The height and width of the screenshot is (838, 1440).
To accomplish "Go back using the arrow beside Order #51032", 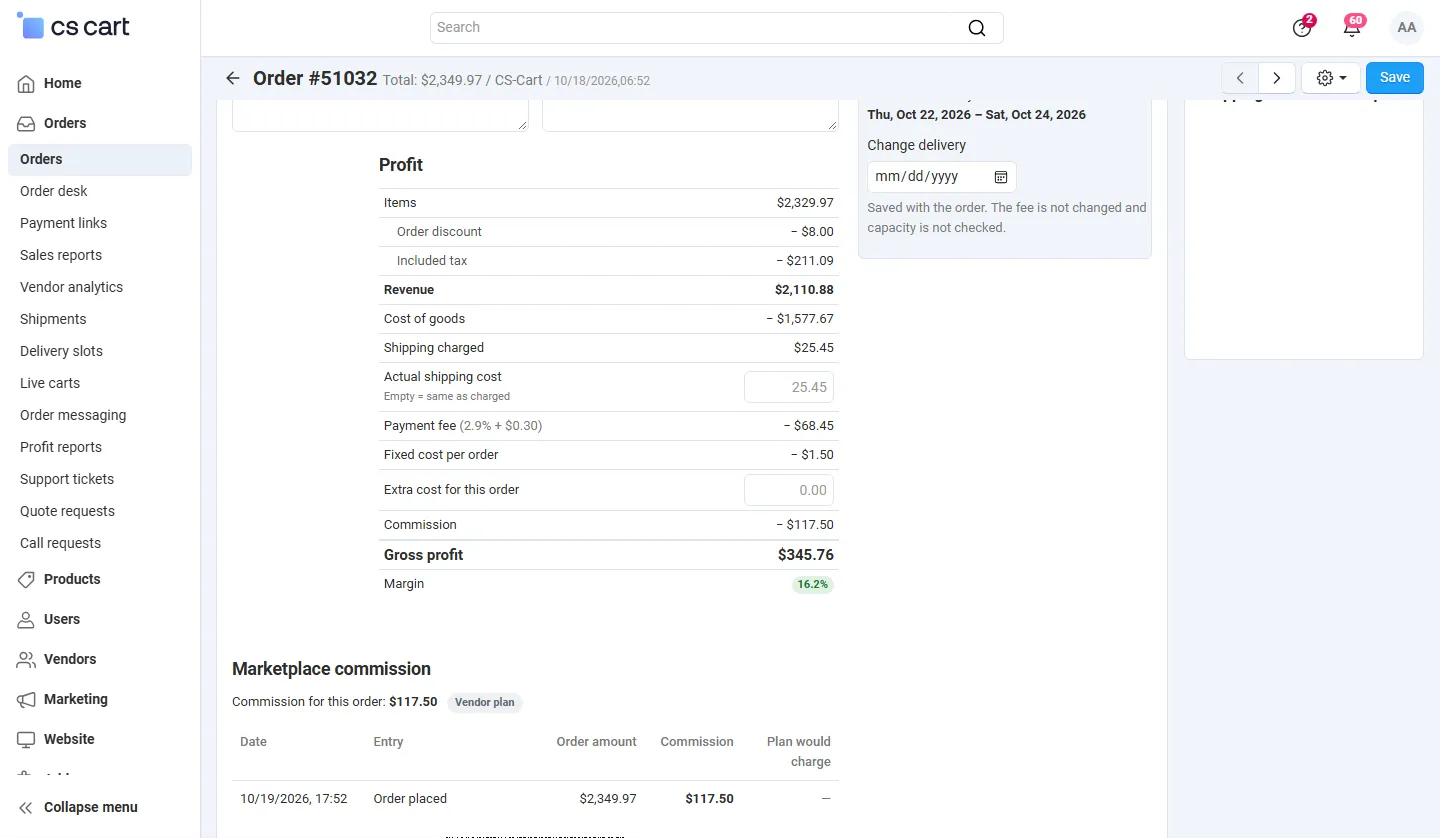I will (233, 78).
